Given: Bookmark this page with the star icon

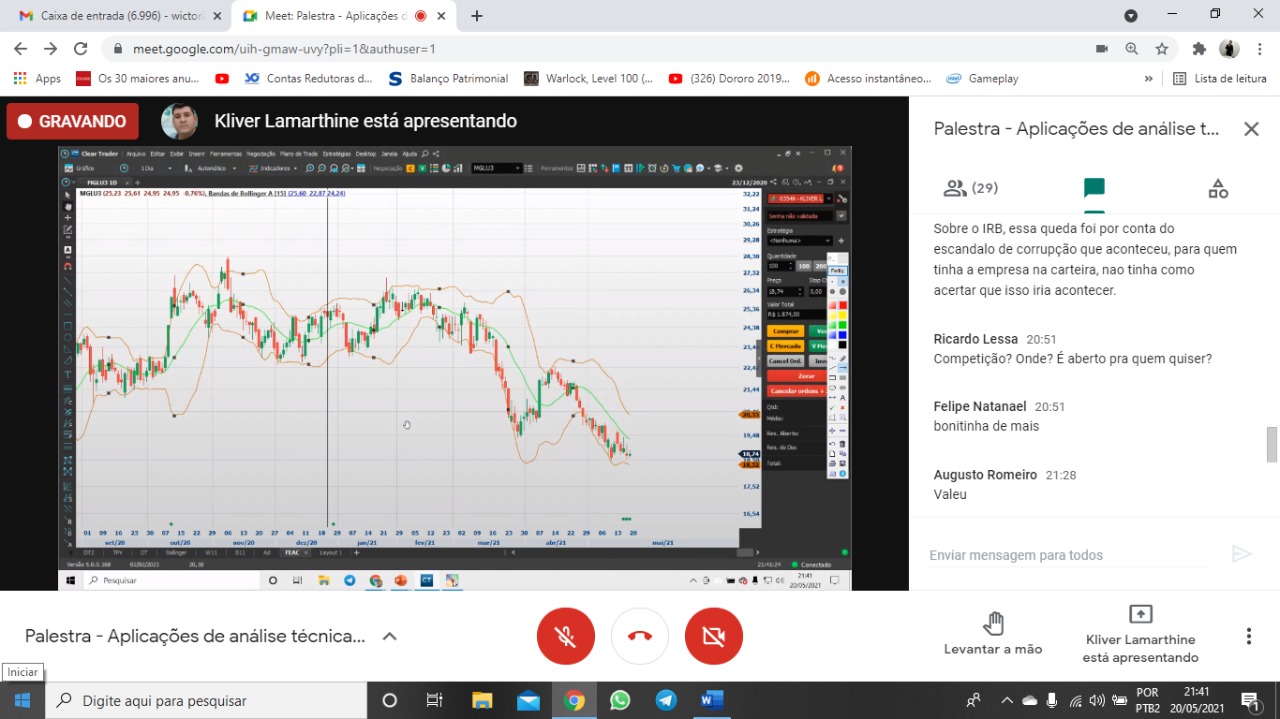Looking at the screenshot, I should [1162, 49].
